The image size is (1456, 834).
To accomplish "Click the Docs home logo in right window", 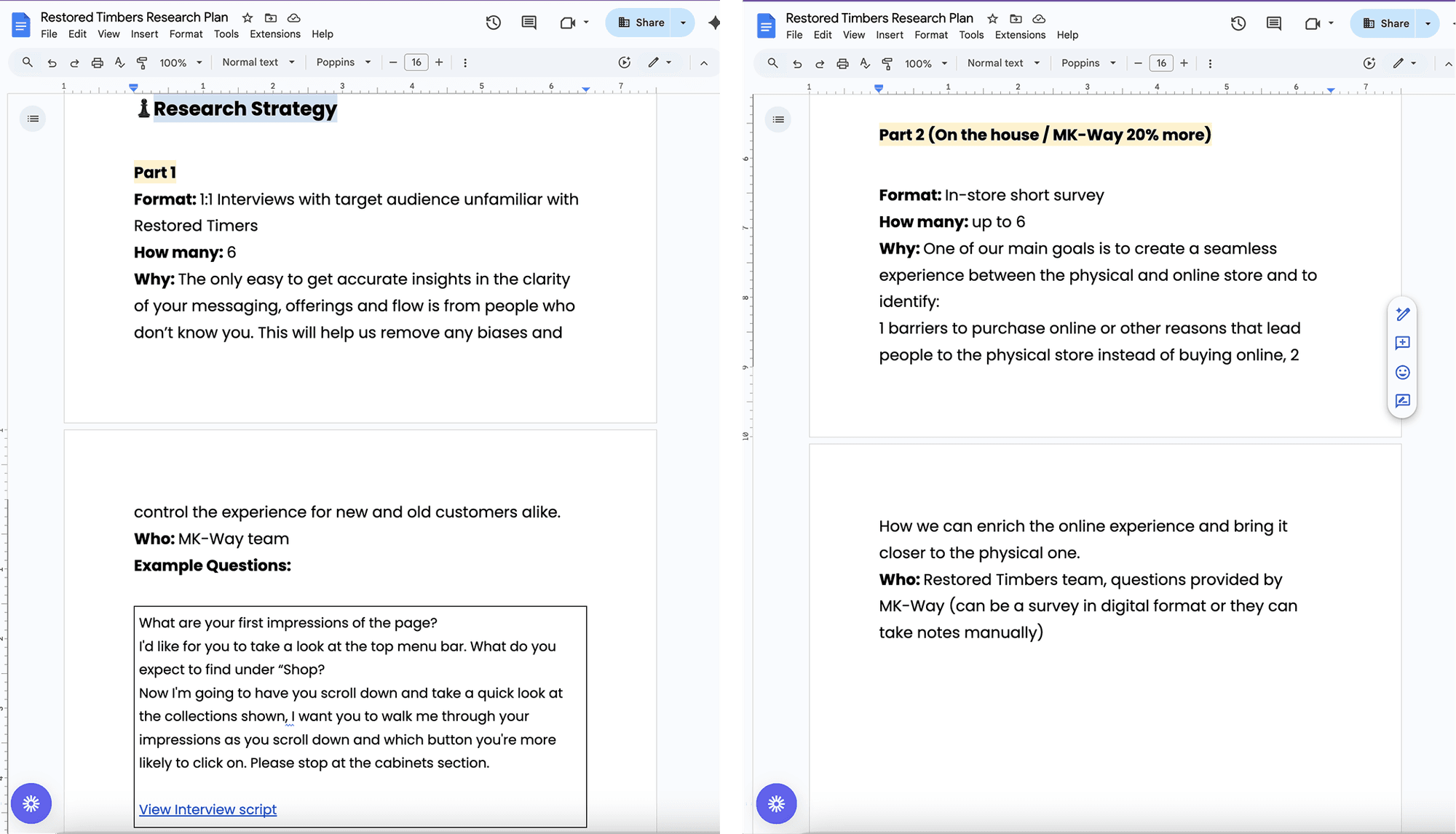I will (766, 25).
